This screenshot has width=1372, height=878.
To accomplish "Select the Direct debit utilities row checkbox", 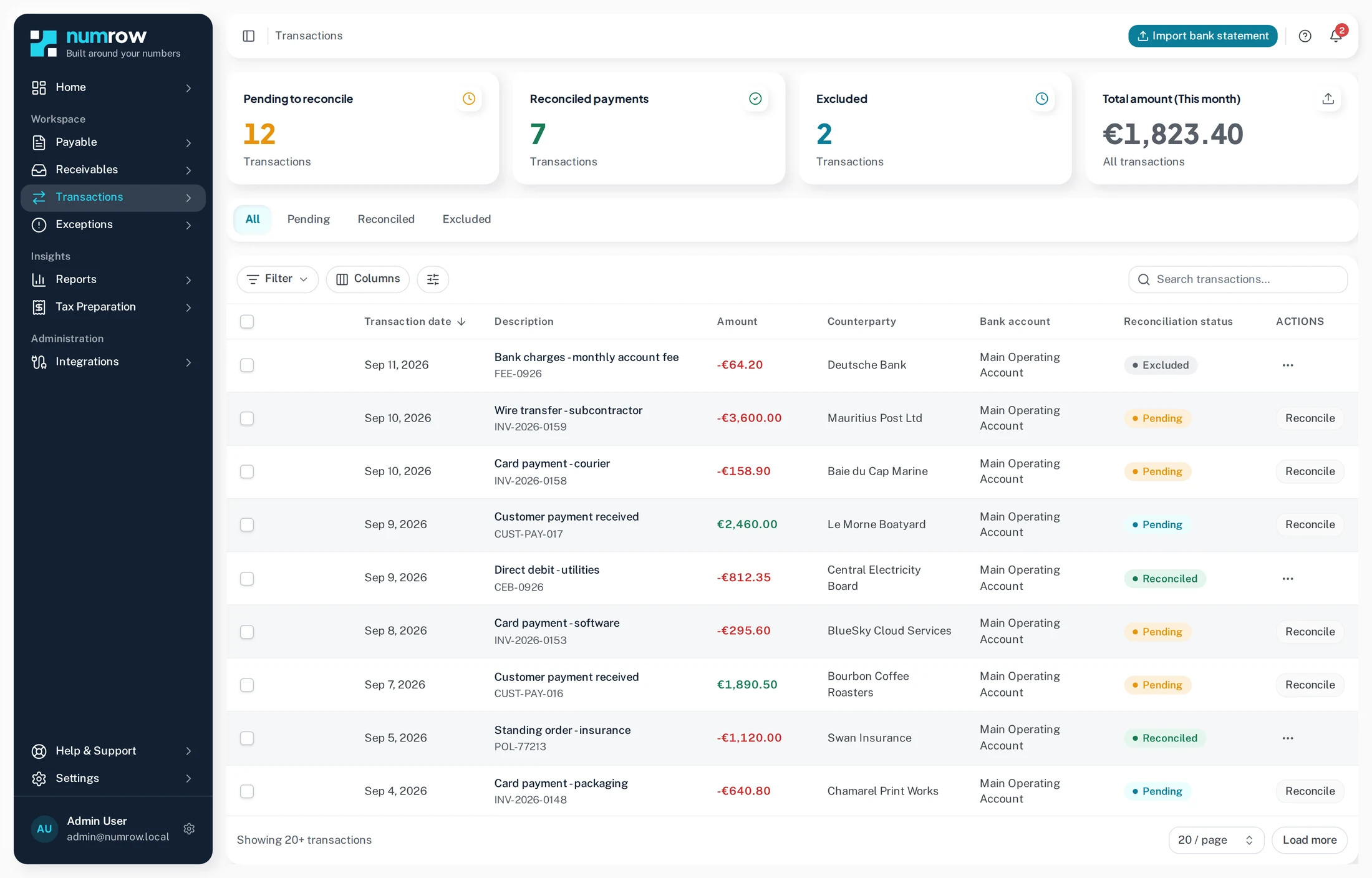I will (247, 579).
